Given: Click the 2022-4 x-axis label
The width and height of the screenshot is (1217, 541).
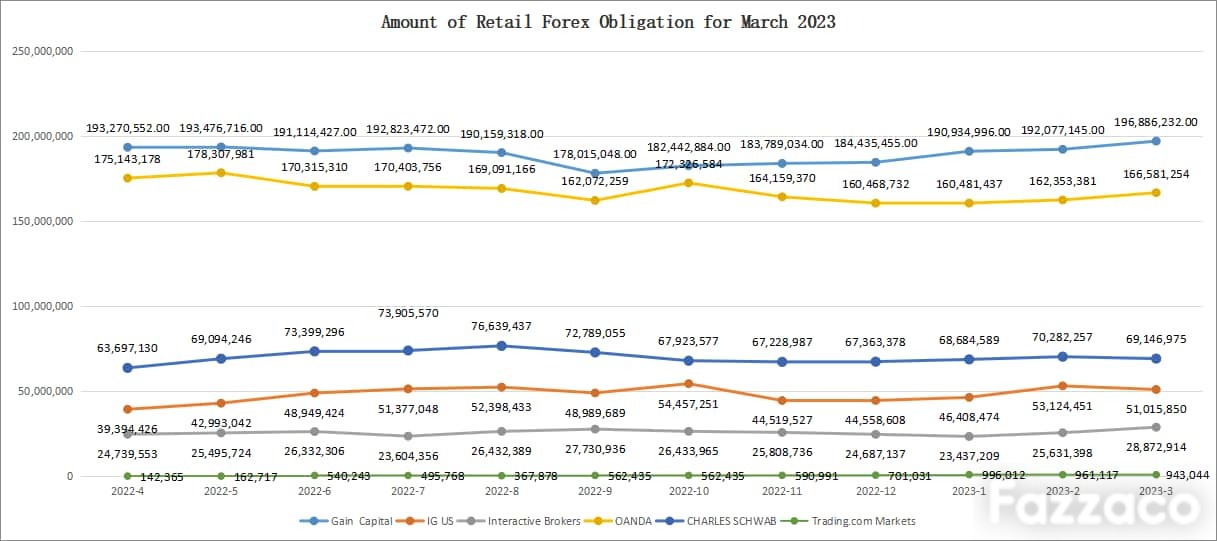Looking at the screenshot, I should [x=128, y=492].
